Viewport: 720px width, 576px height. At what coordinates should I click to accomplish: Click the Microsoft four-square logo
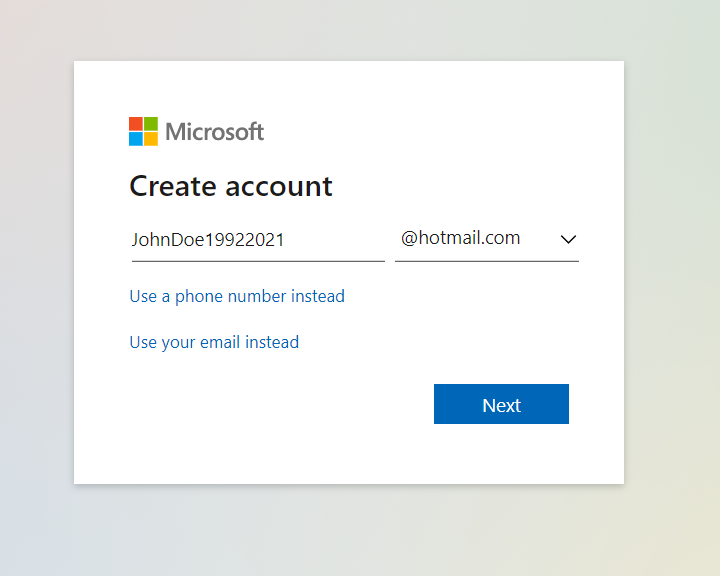143,131
